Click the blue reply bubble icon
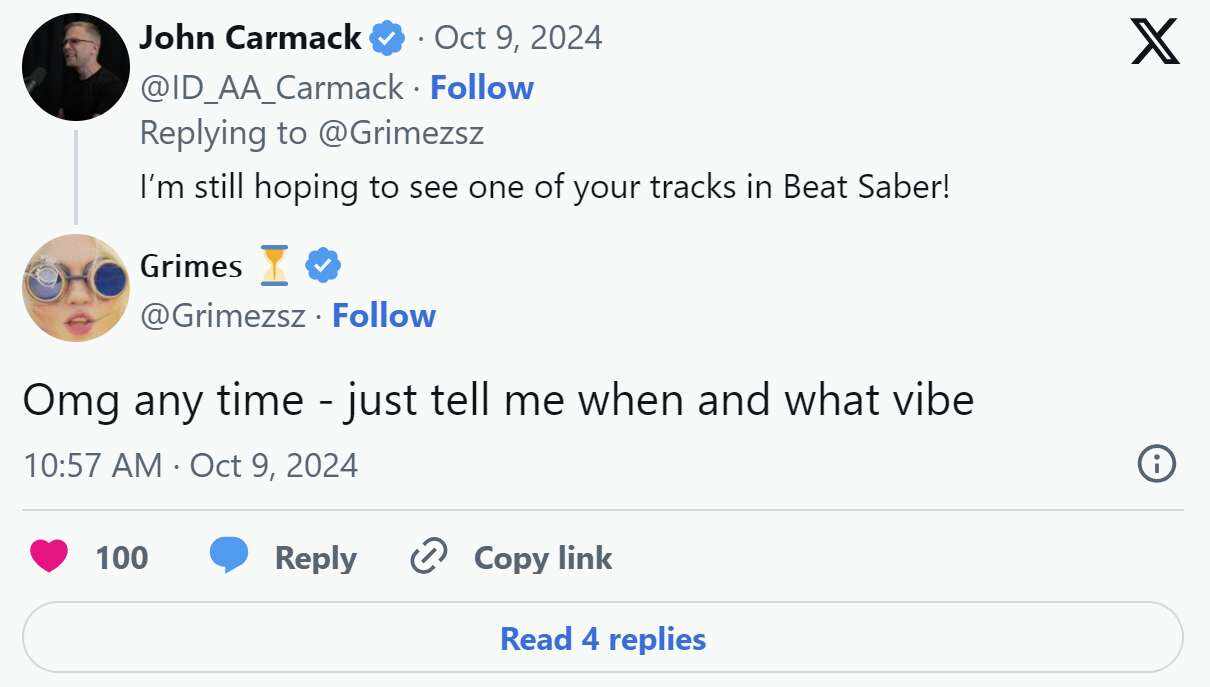 point(228,556)
